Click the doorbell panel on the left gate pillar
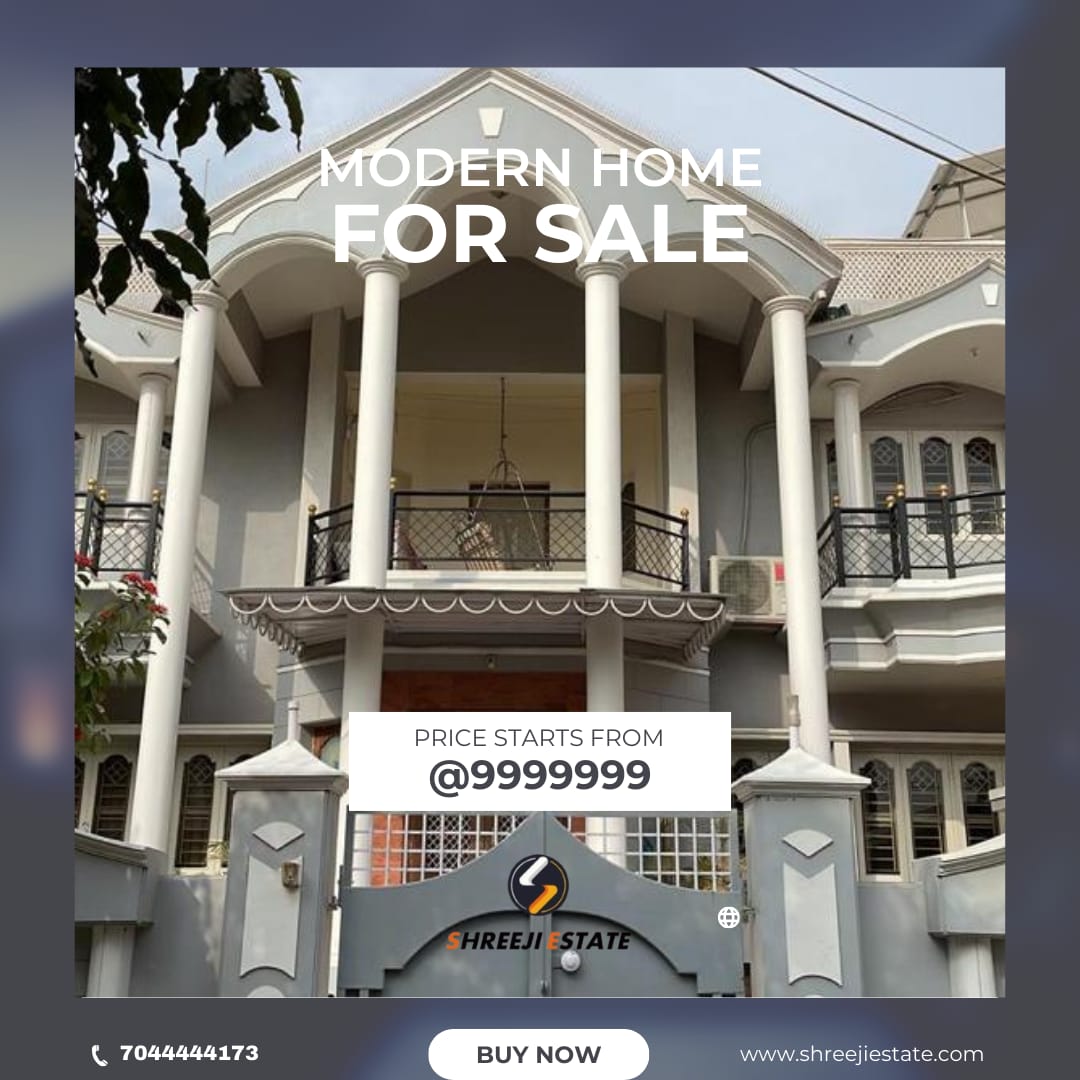Viewport: 1080px width, 1080px height. click(291, 873)
